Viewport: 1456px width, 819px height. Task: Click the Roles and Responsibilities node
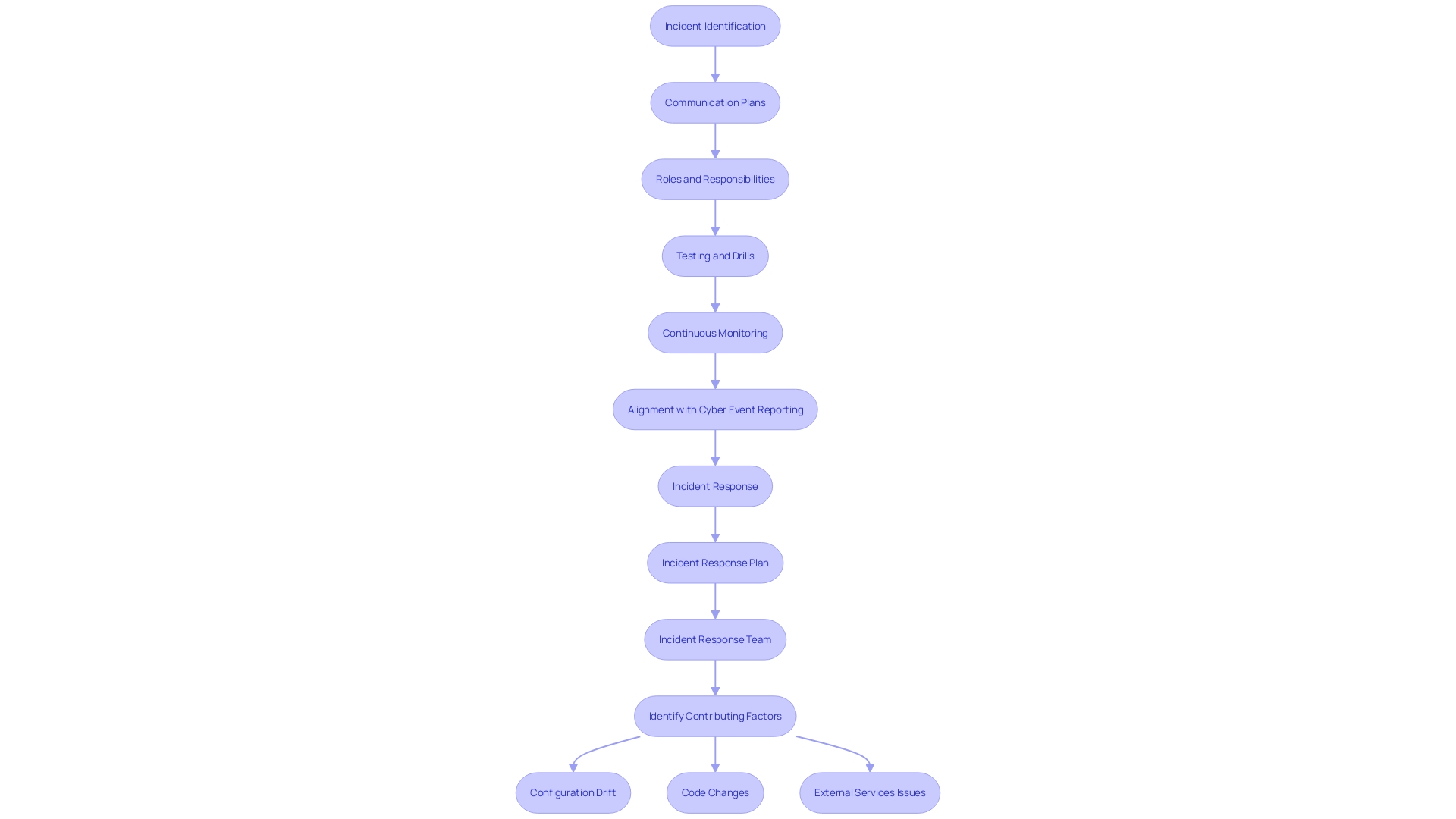715,179
